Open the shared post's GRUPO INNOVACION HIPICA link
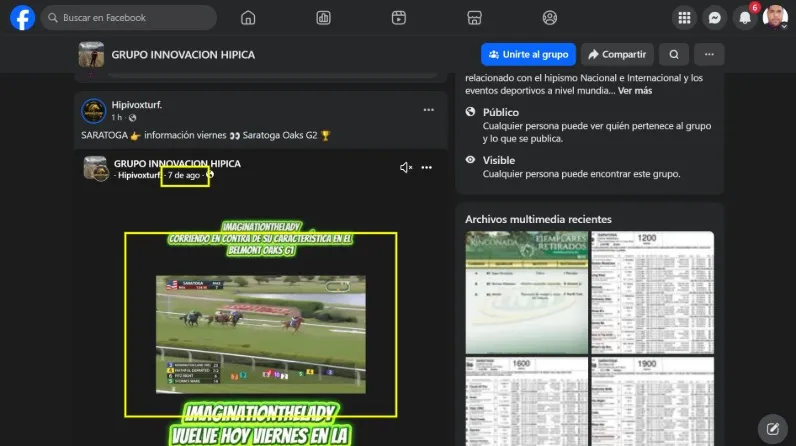796x446 pixels. [x=177, y=163]
